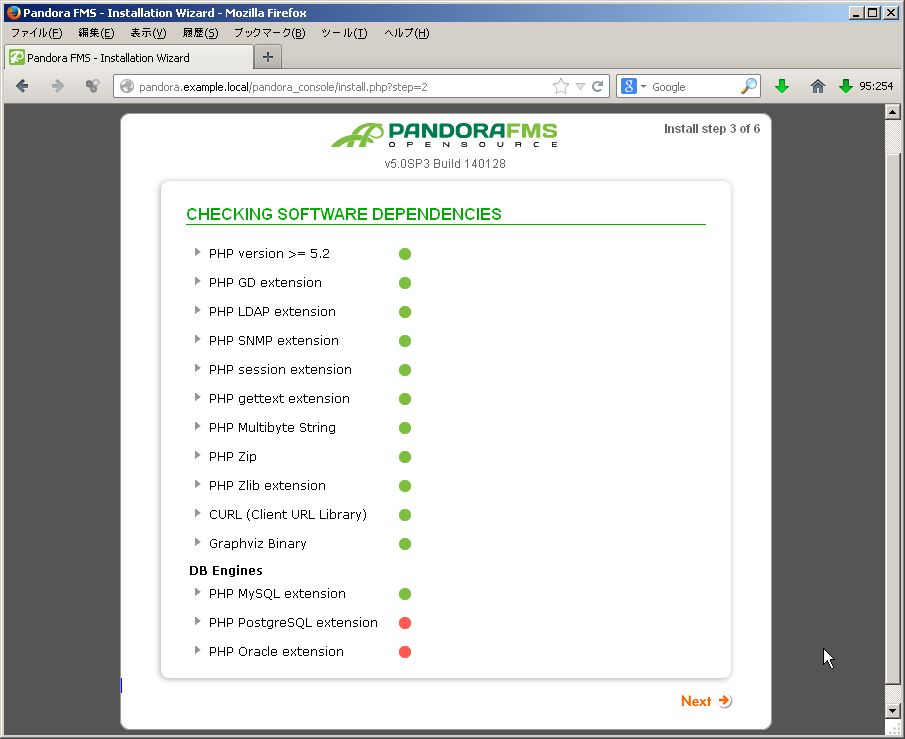This screenshot has height=739, width=905.
Task: Click the magnifier icon in the Google search box
Action: point(749,87)
